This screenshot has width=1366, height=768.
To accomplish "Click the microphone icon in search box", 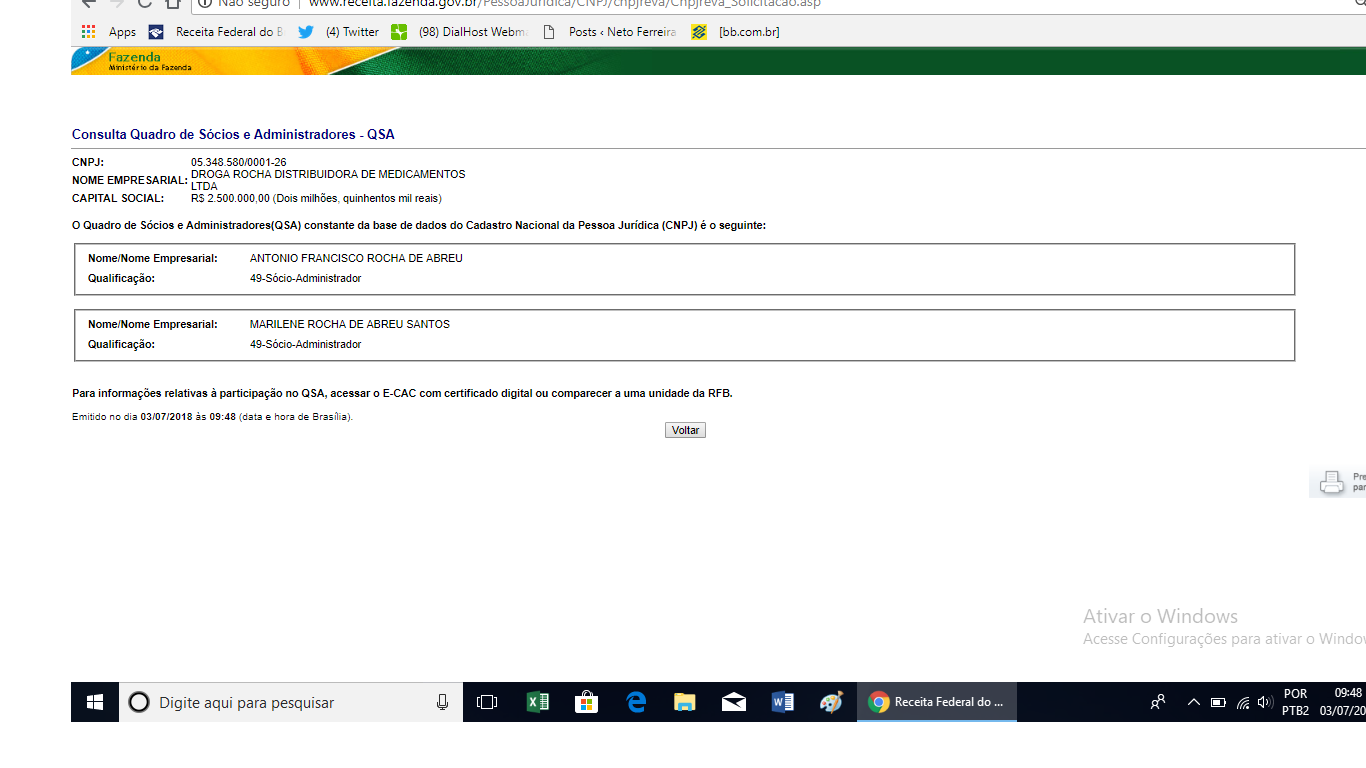I will [x=442, y=702].
